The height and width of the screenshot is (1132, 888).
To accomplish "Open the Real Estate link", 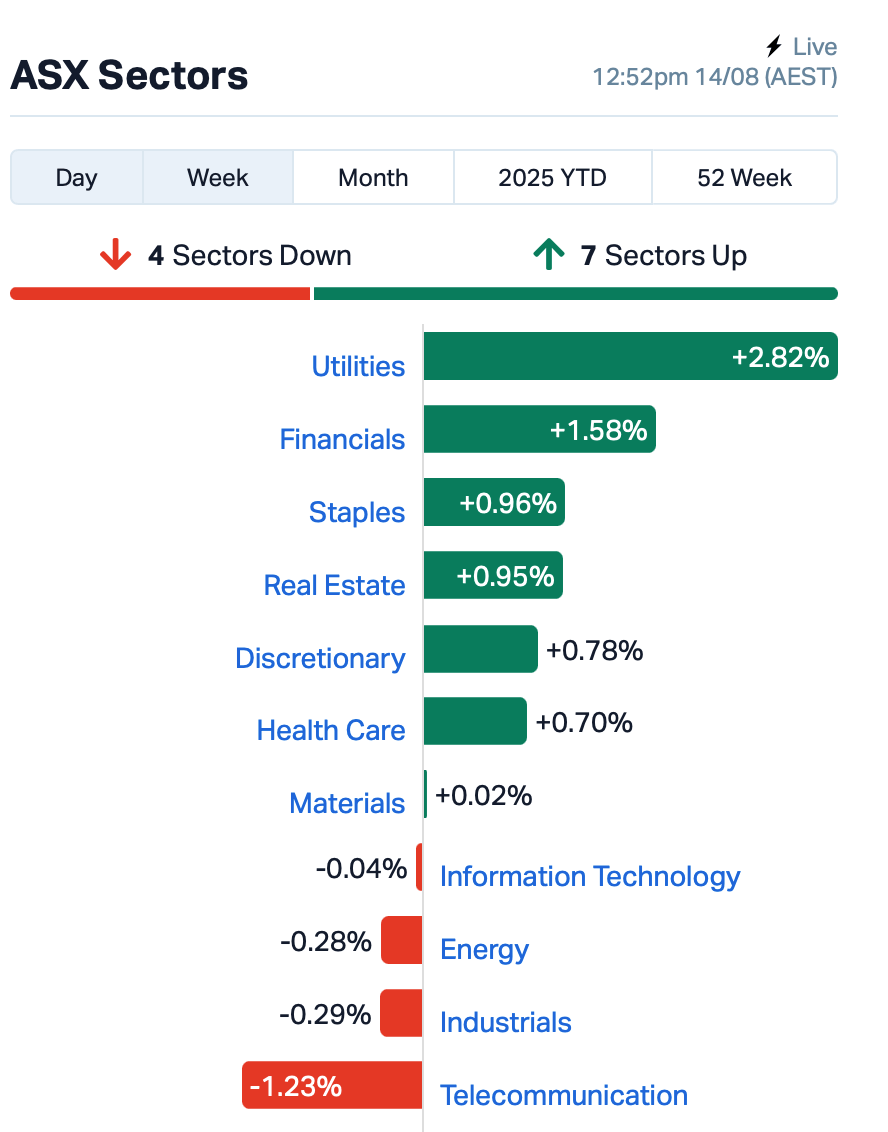I will 334,585.
